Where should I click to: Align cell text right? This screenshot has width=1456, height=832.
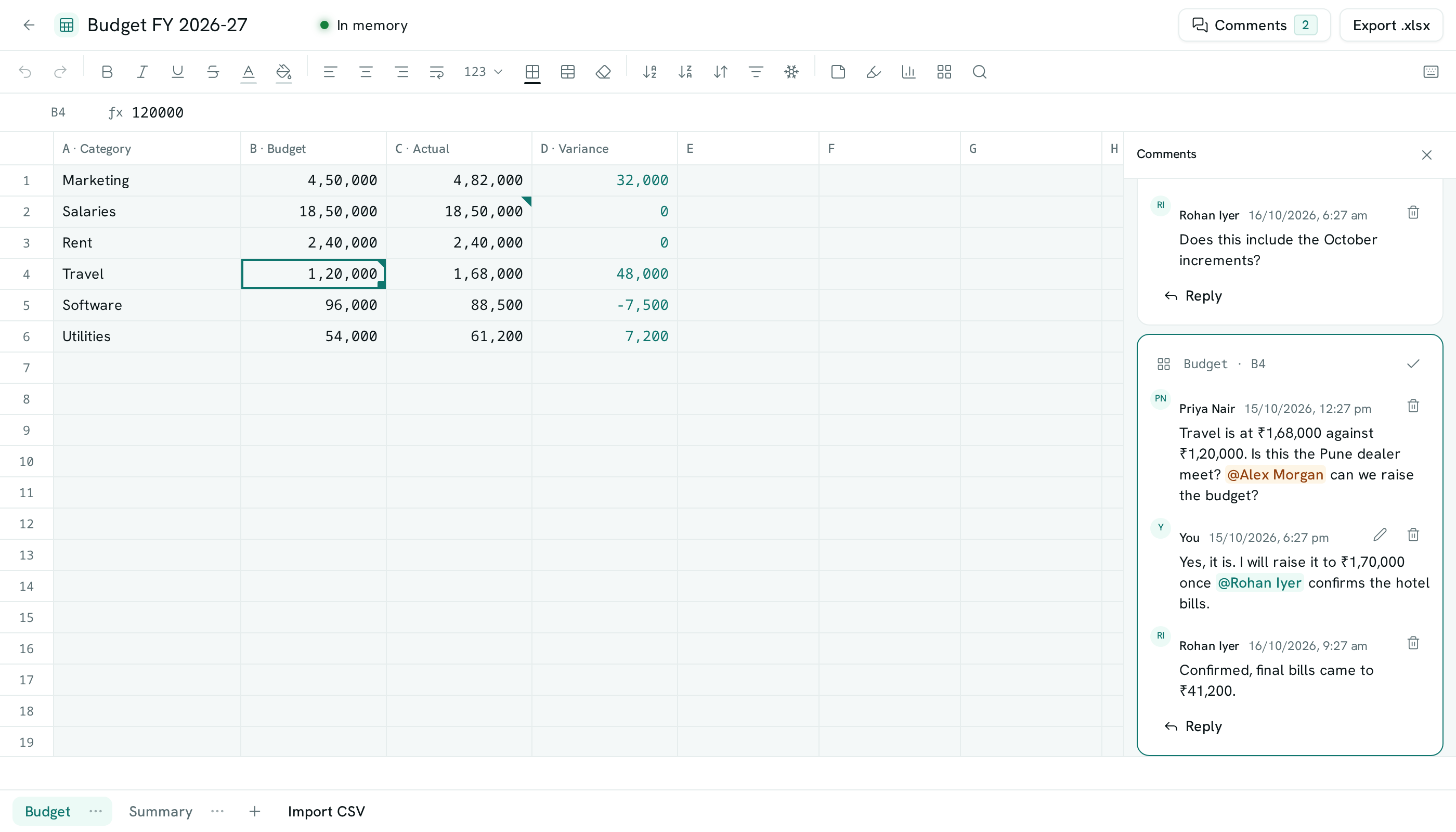click(x=402, y=72)
